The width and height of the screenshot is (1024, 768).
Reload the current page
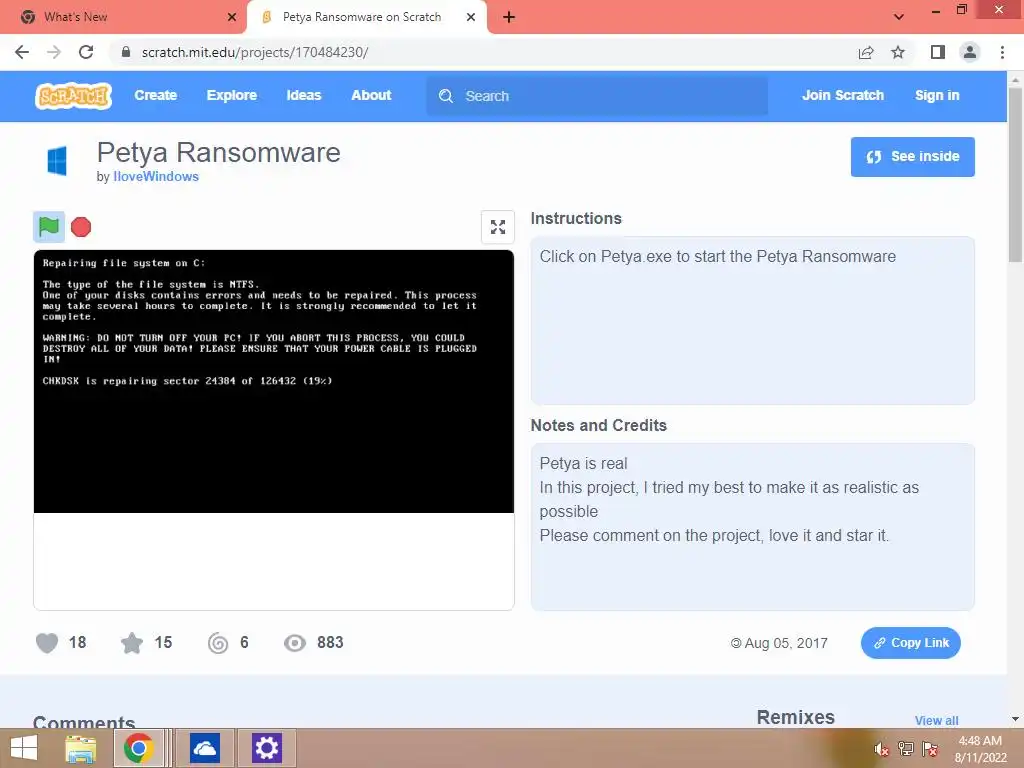click(86, 52)
